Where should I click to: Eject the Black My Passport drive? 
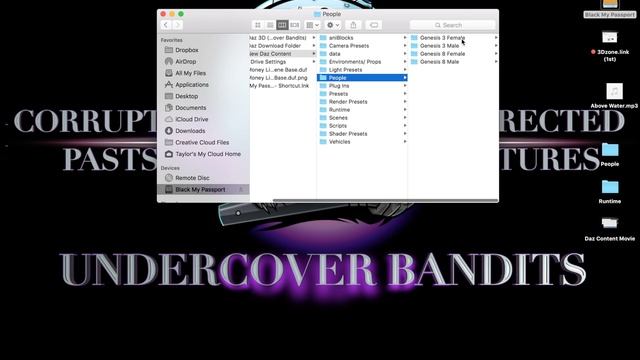coord(241,189)
